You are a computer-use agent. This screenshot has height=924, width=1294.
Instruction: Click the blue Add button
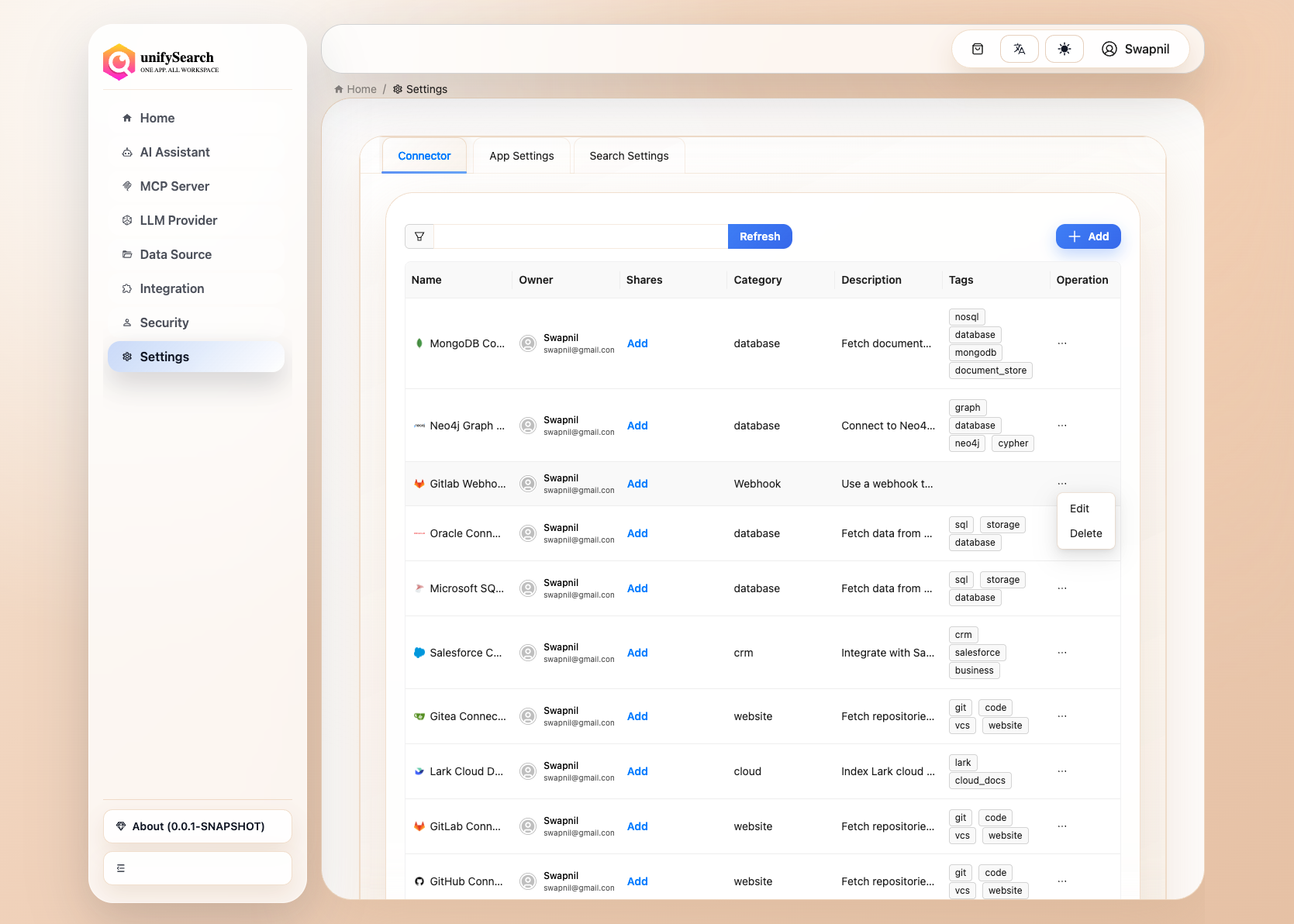1088,236
